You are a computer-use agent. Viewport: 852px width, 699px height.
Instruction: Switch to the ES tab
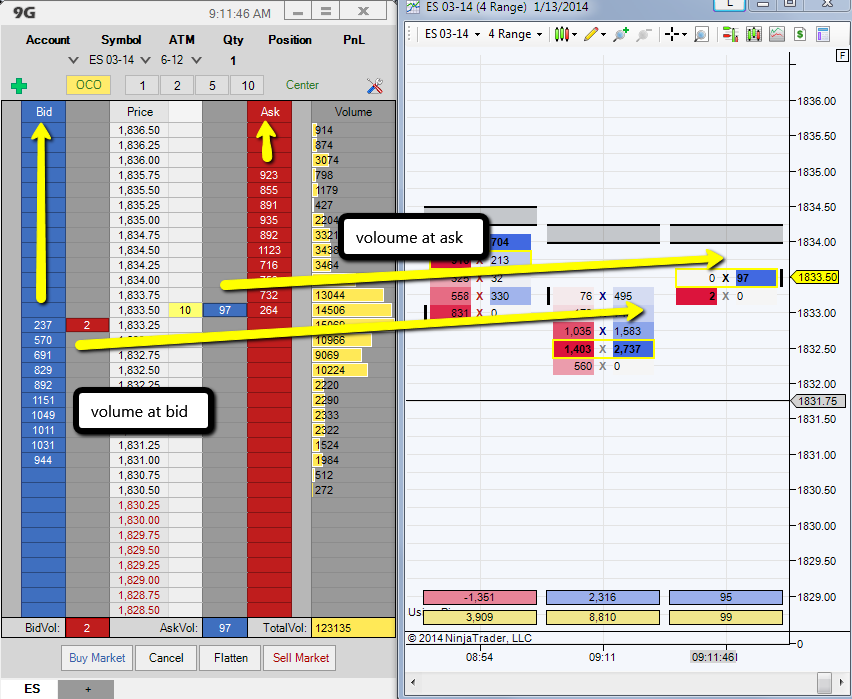pos(30,689)
